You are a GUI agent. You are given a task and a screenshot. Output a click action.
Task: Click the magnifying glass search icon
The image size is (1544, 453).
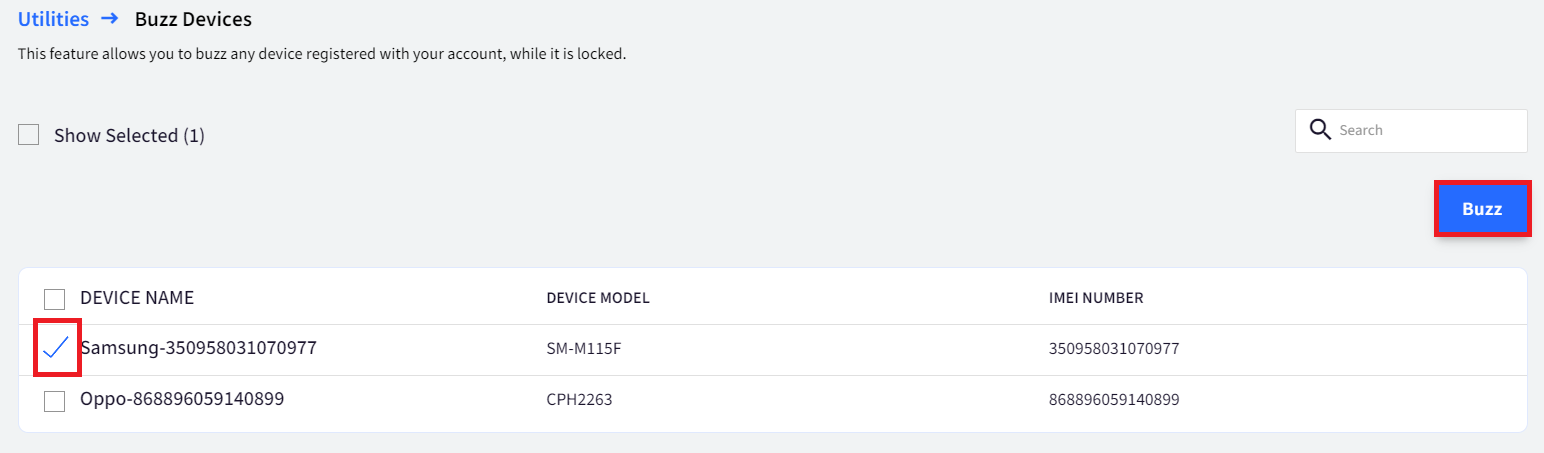click(x=1320, y=130)
